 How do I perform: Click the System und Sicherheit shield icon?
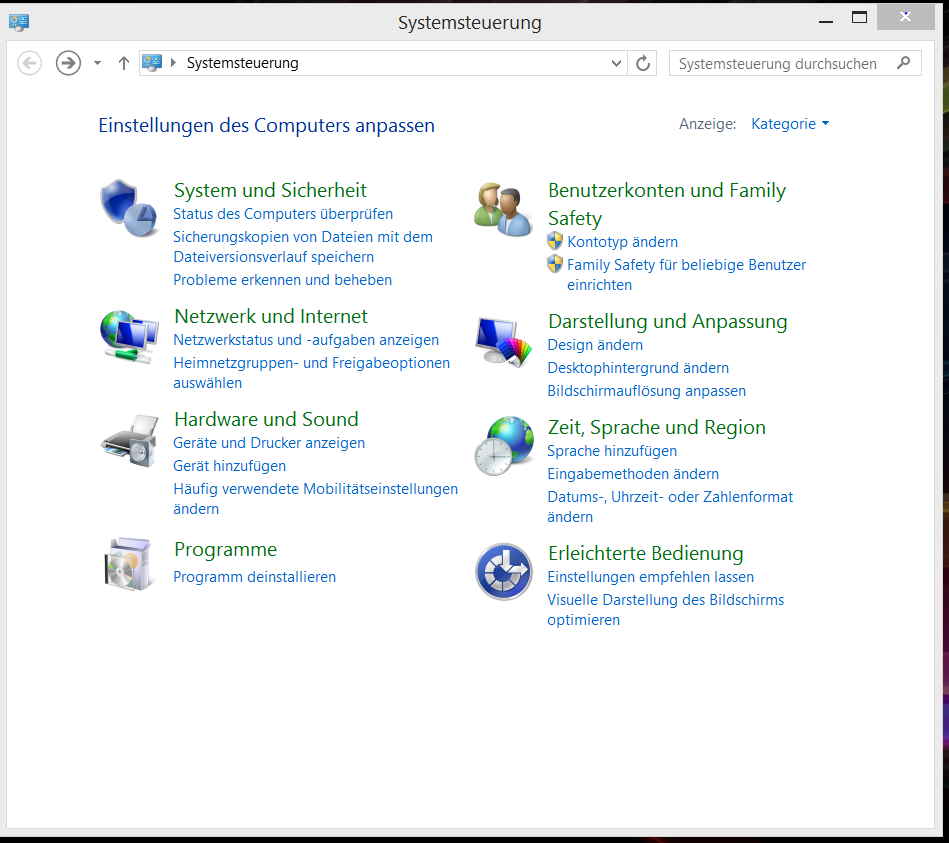[129, 208]
